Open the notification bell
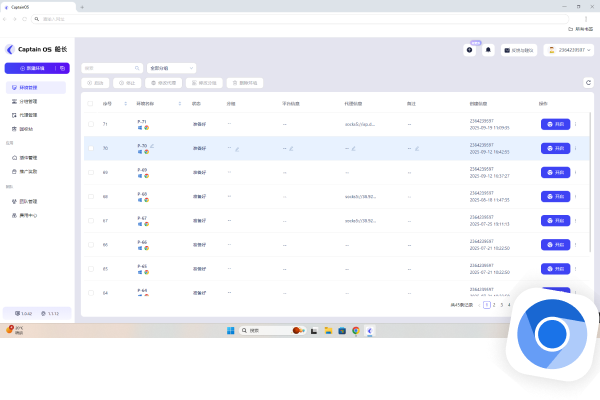Viewport: 600px width, 400px height. [489, 49]
